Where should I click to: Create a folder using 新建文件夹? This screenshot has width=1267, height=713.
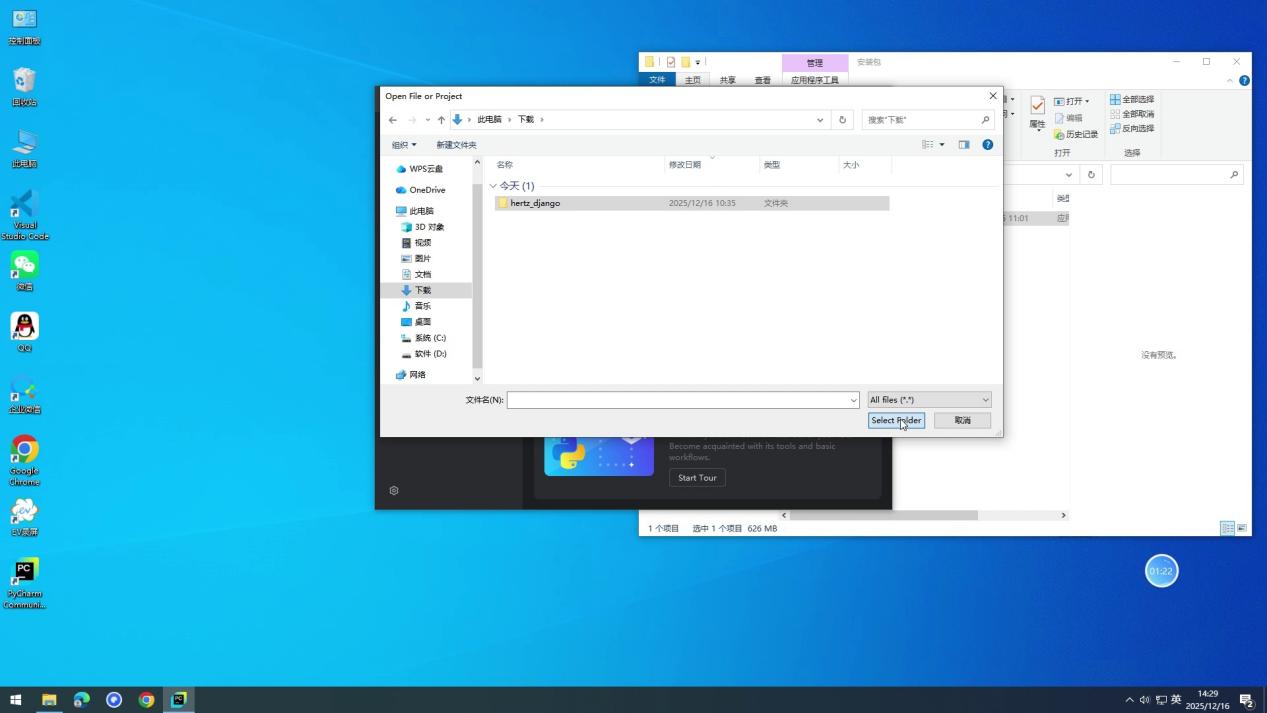tap(456, 144)
